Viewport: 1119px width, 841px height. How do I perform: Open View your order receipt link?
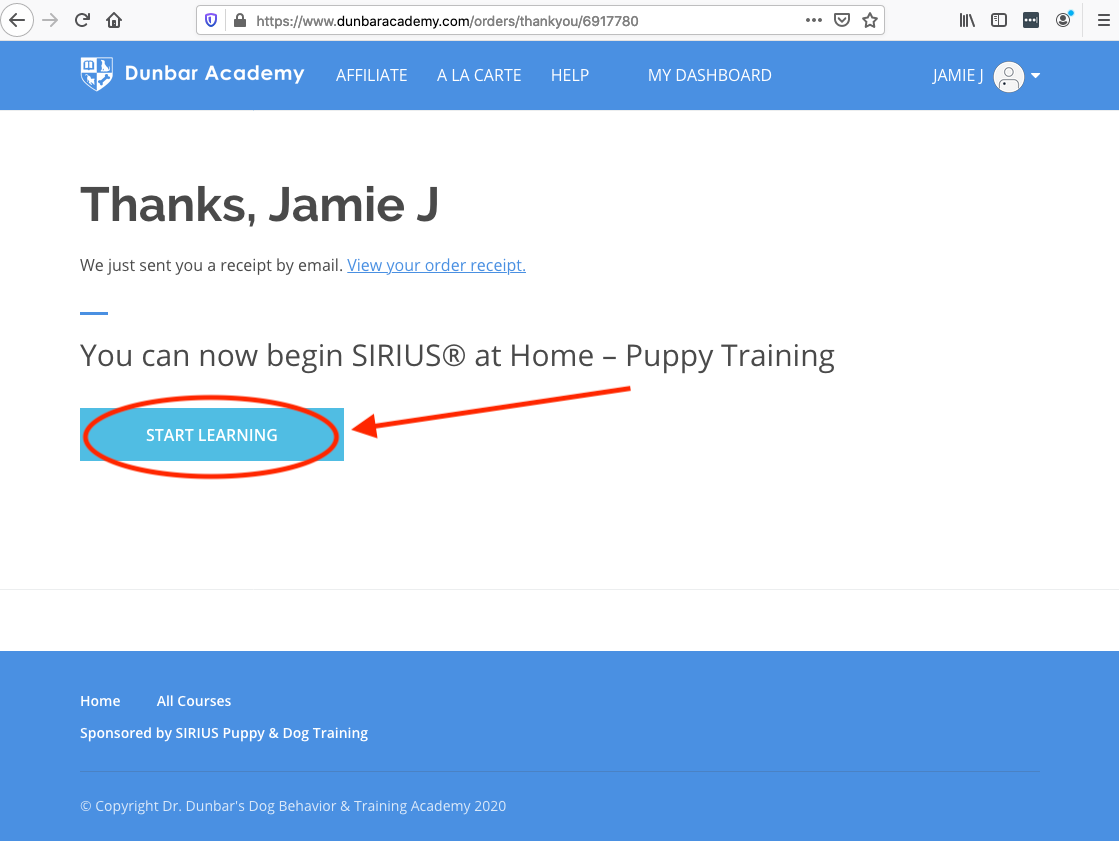click(436, 265)
